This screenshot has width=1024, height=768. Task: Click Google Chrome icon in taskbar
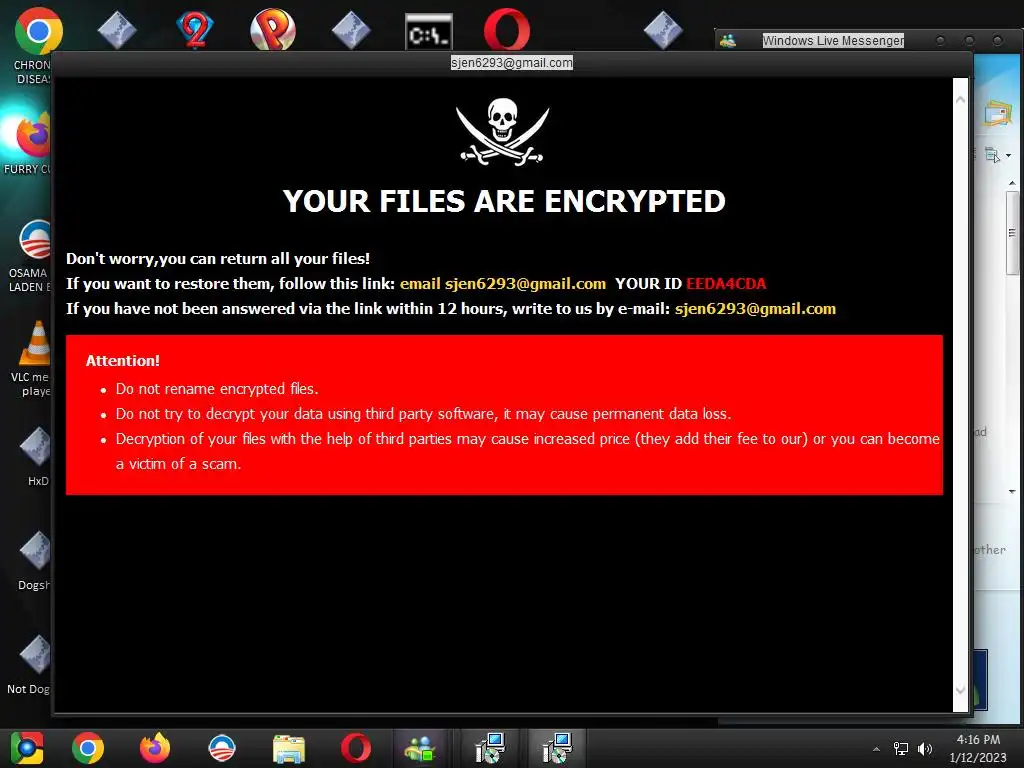point(88,748)
